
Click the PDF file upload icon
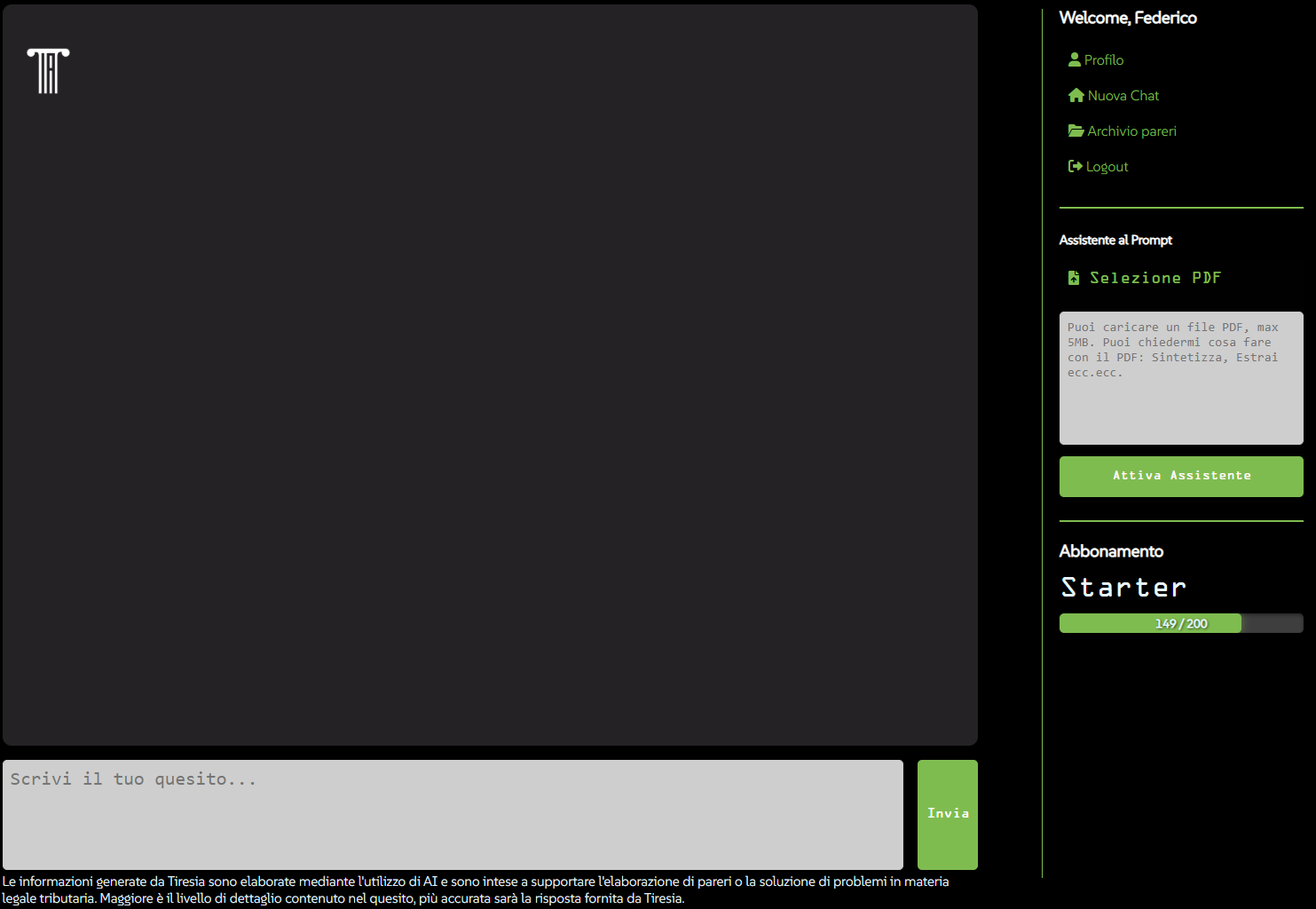(x=1074, y=278)
